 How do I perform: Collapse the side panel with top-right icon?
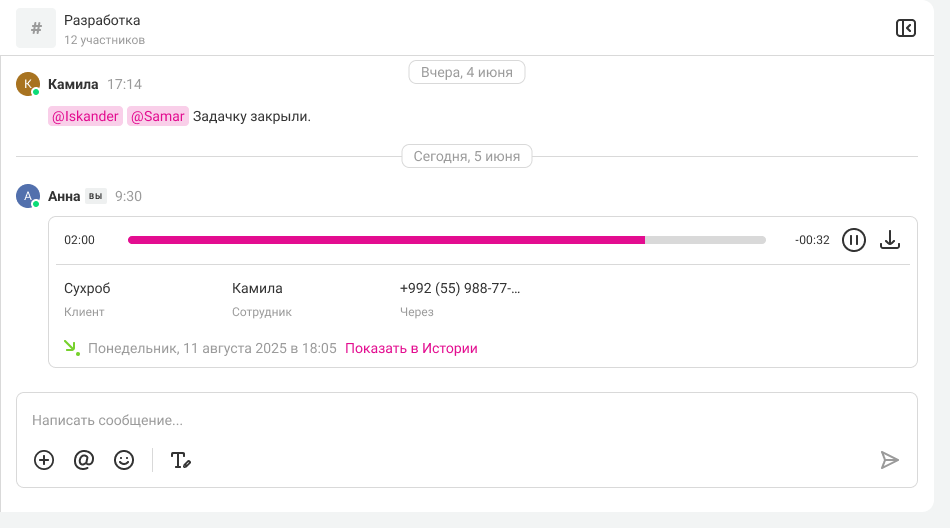pos(906,28)
